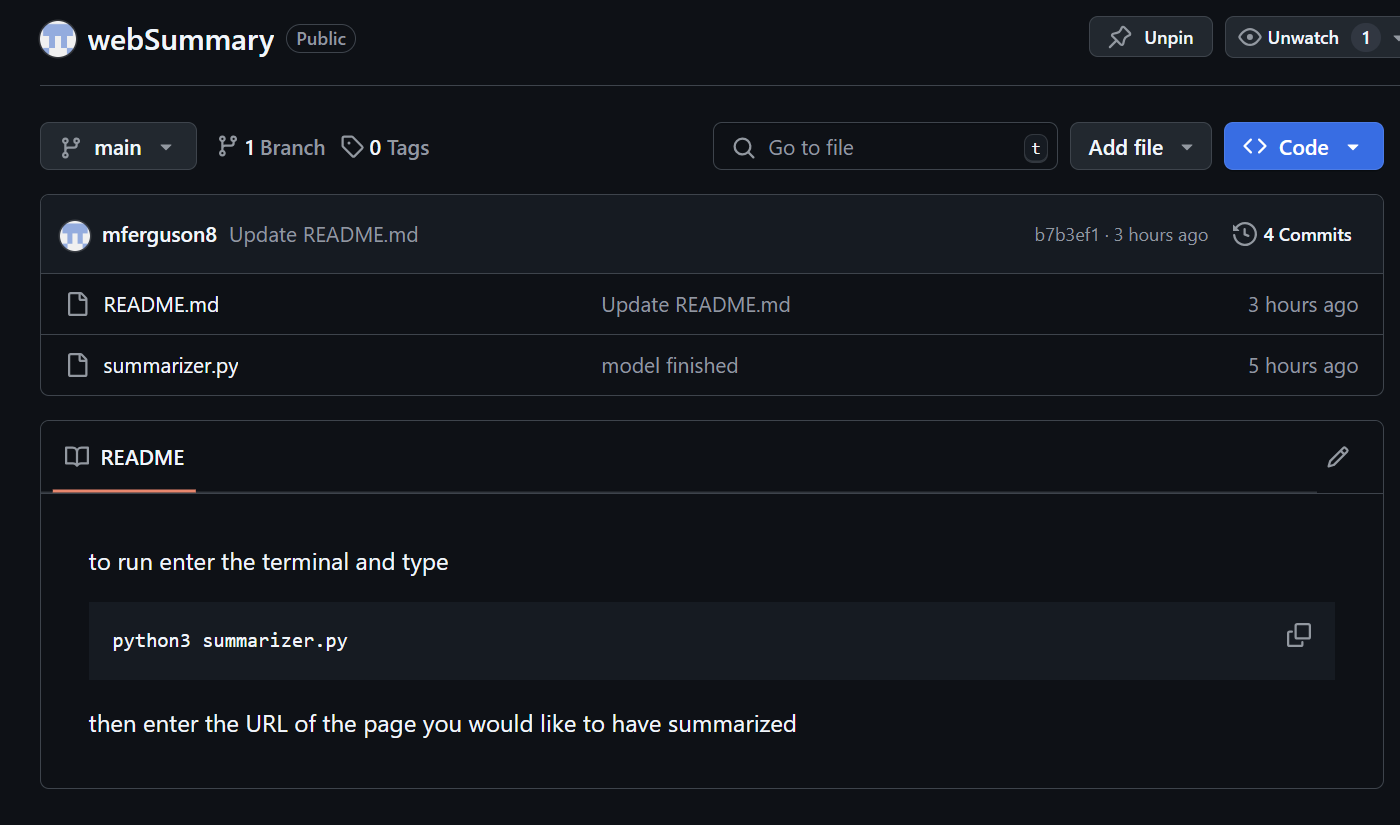Open the summarizer.py file
Image resolution: width=1400 pixels, height=825 pixels.
171,366
